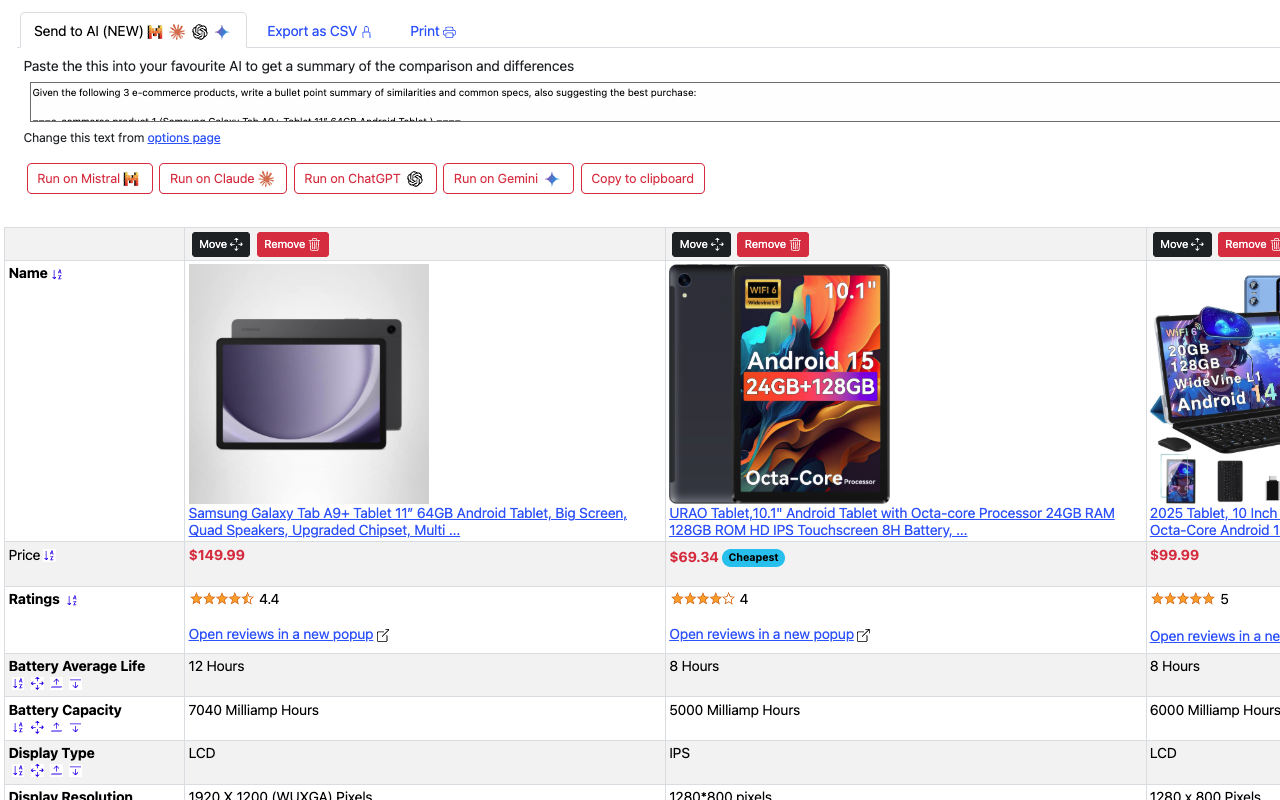This screenshot has width=1280, height=800.
Task: Switch to Export as CSV tab
Action: pos(319,31)
